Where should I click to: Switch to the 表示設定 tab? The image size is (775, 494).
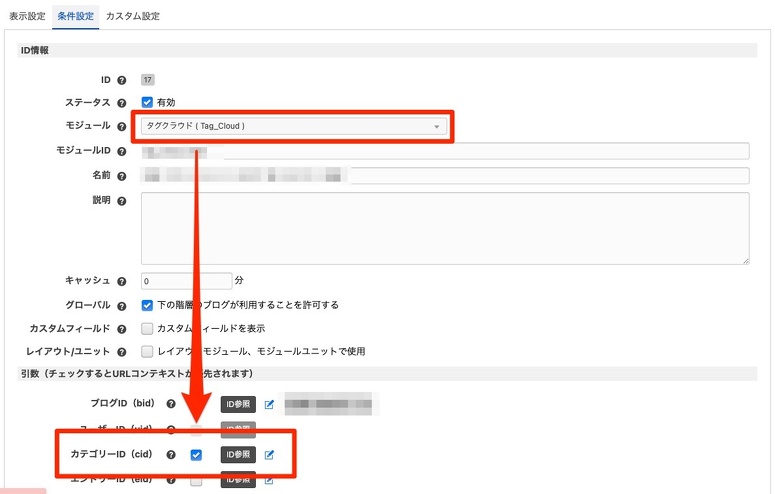(27, 16)
